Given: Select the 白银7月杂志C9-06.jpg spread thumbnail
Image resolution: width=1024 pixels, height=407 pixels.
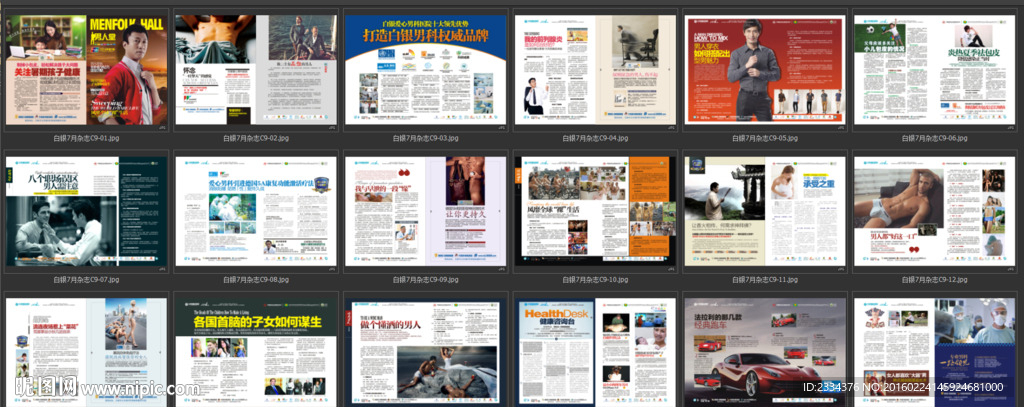Looking at the screenshot, I should tap(933, 69).
